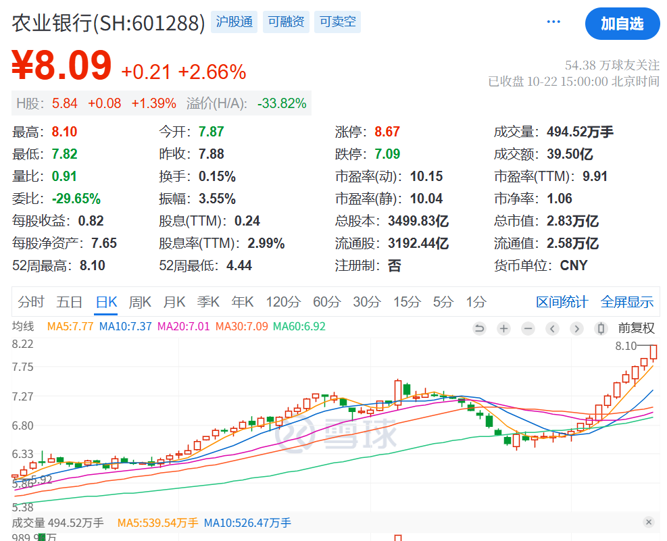Reset the chart view with the undo arrow
667x541 pixels.
[x=480, y=328]
